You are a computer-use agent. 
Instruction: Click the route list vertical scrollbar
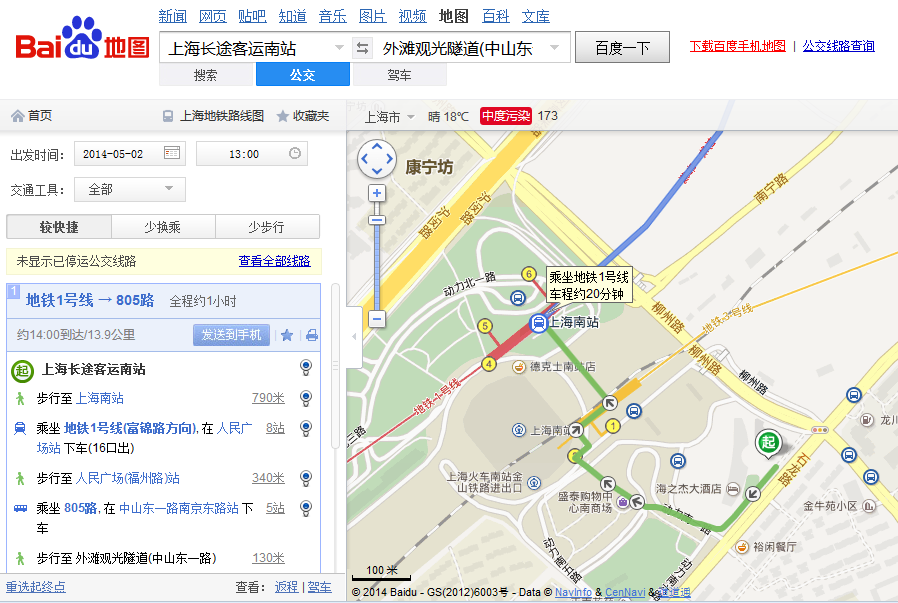[336, 366]
